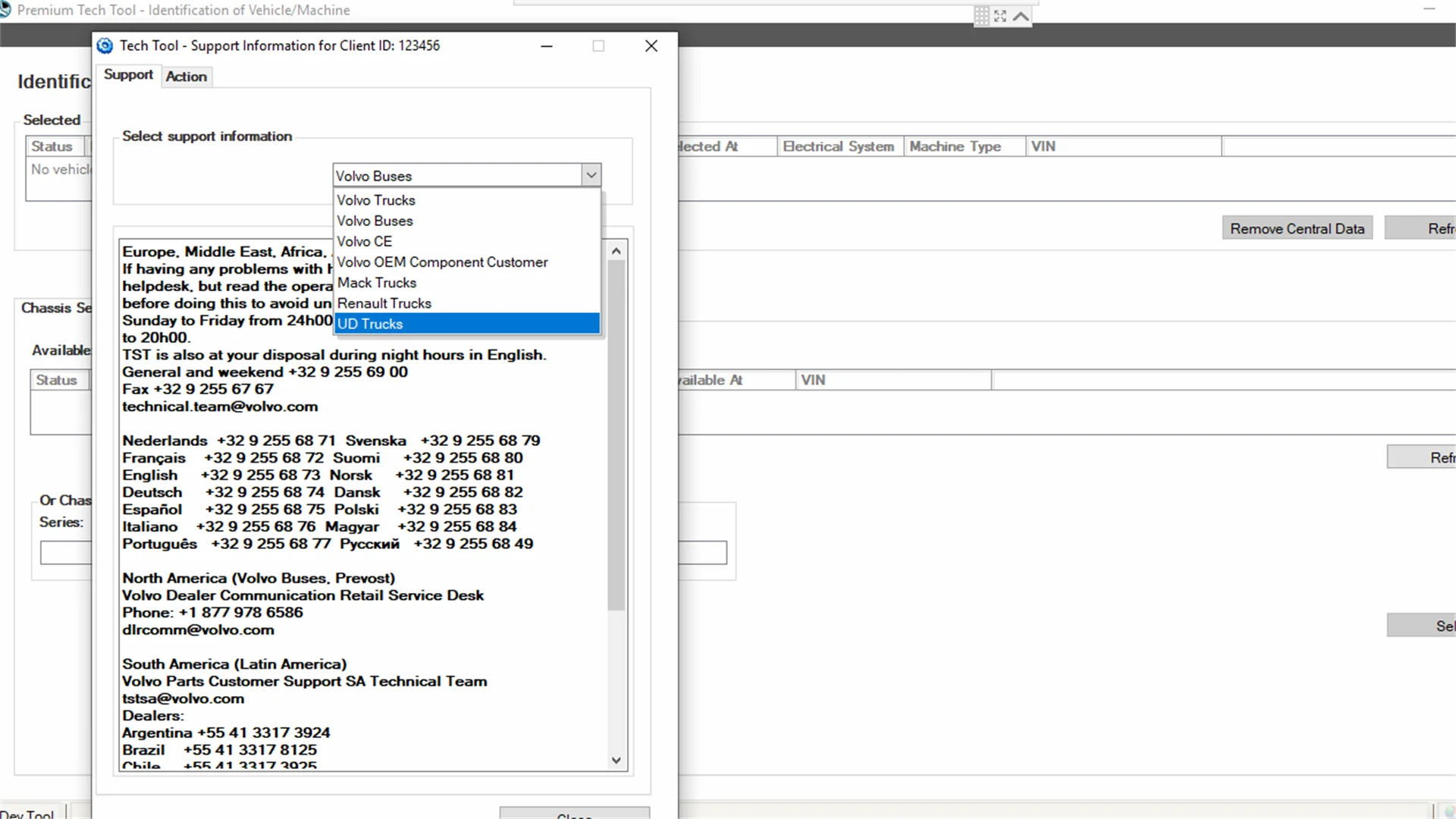
Task: Click the dlrcomm@volvo.com email text
Action: 198,629
